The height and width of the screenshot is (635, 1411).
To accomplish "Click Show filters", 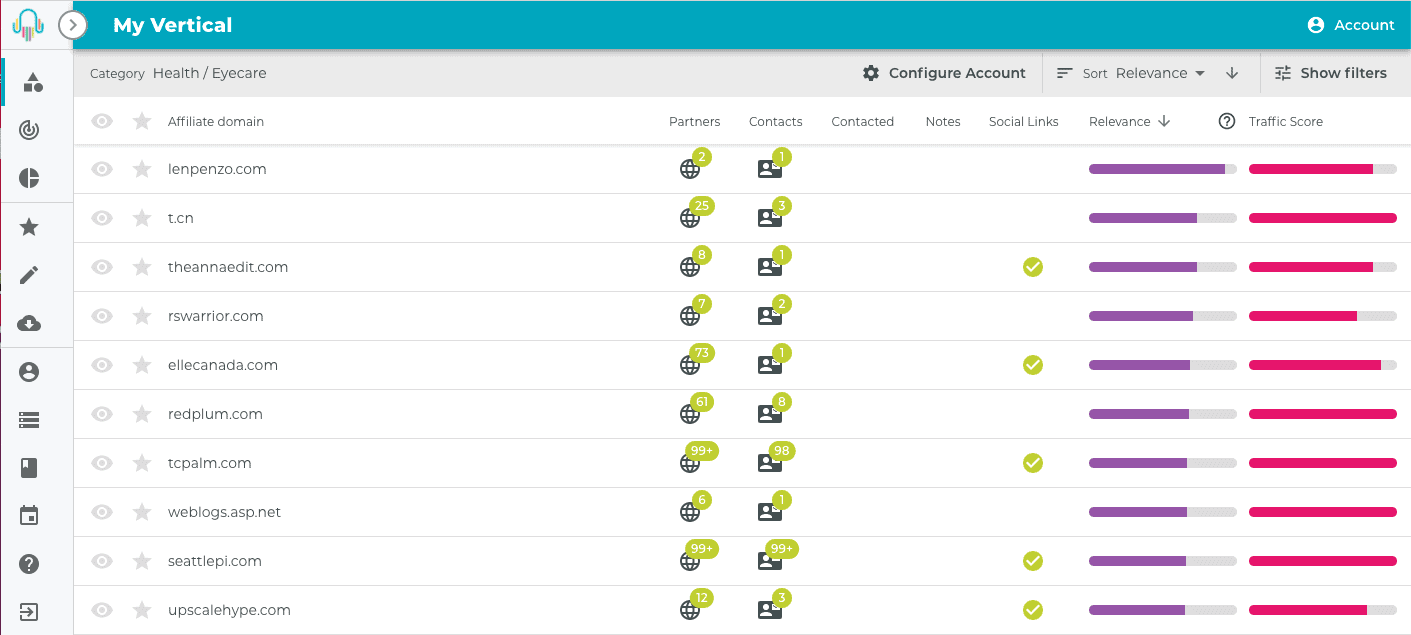I will (1331, 73).
